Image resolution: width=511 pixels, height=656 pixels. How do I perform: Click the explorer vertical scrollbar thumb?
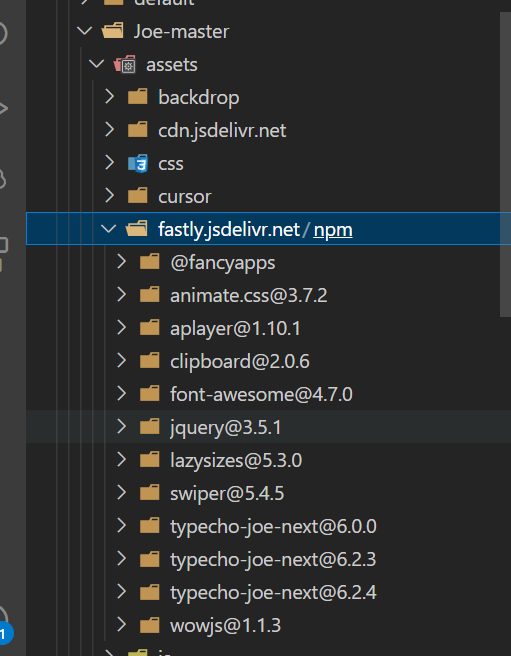click(506, 164)
